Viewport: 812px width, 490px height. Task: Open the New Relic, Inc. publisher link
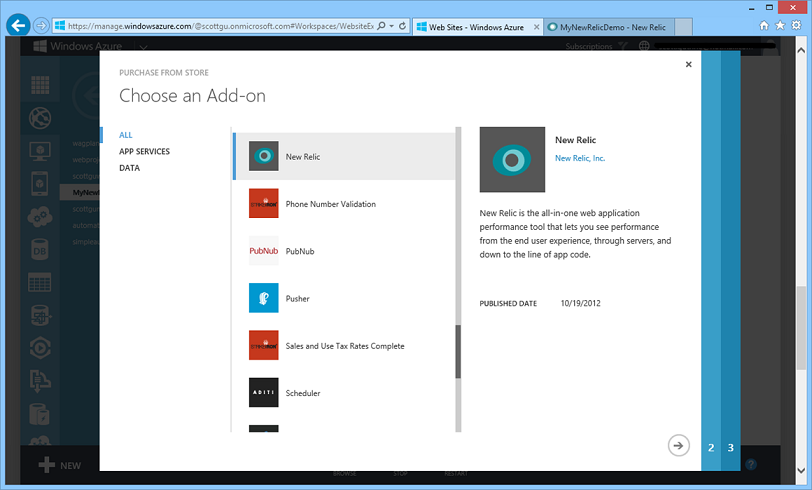(x=580, y=158)
